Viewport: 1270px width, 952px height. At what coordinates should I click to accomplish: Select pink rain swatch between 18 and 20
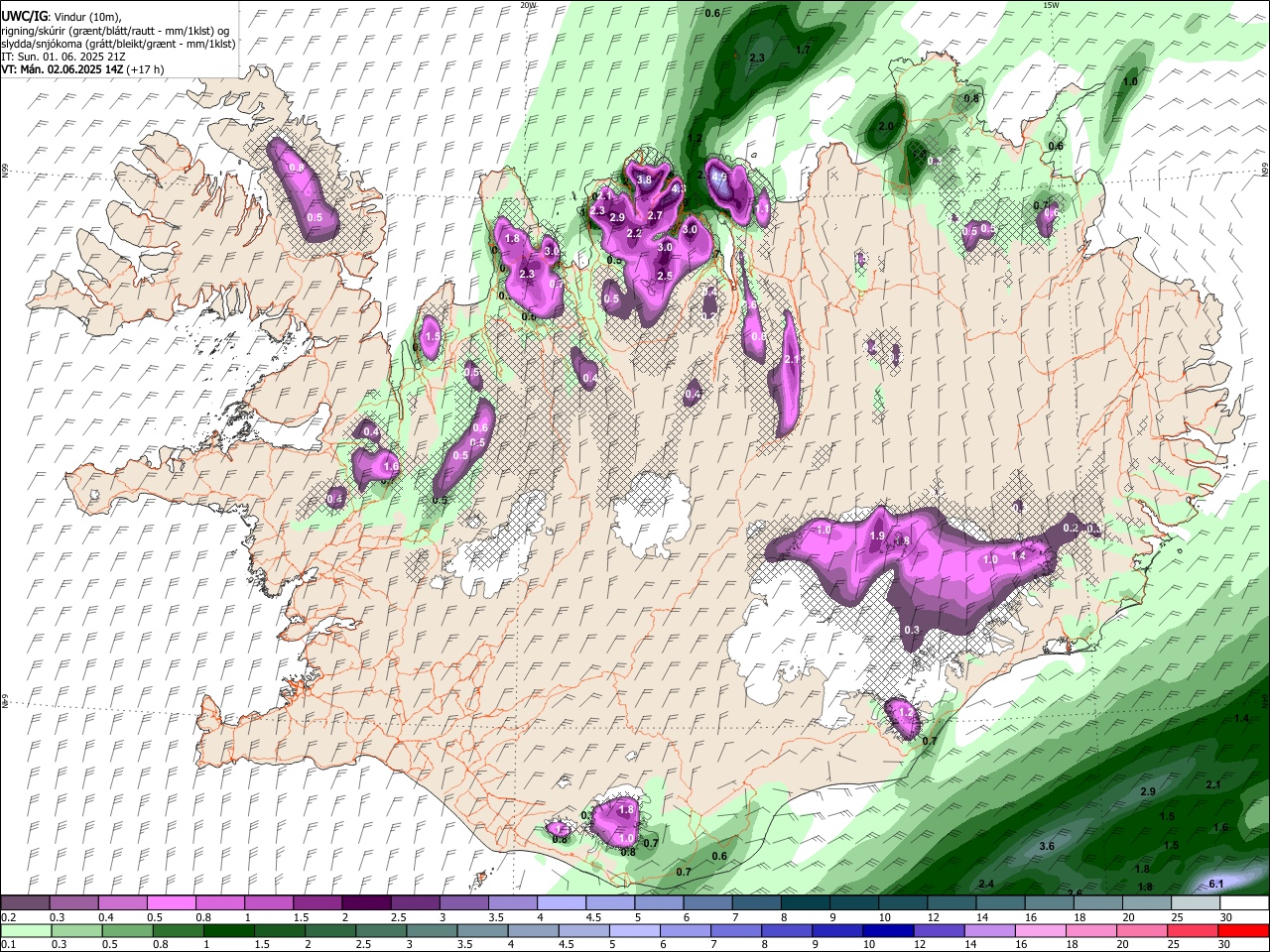(1092, 930)
